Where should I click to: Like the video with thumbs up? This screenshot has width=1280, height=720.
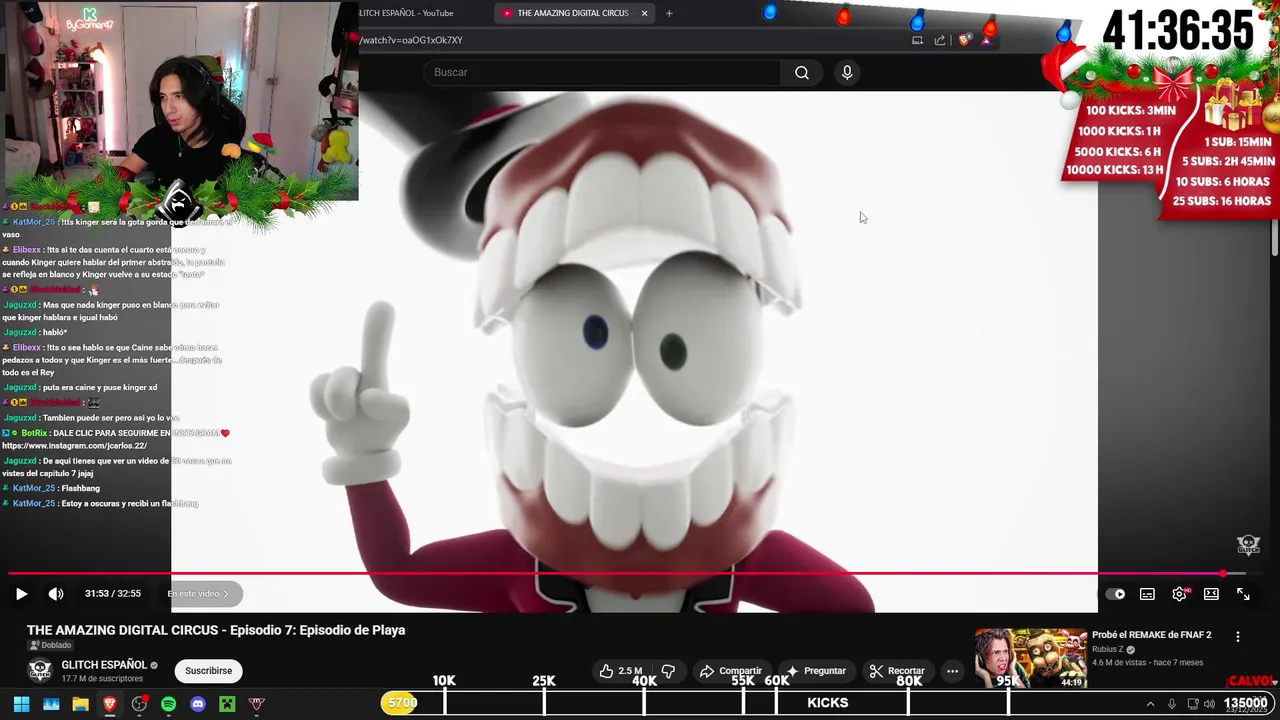click(x=621, y=671)
